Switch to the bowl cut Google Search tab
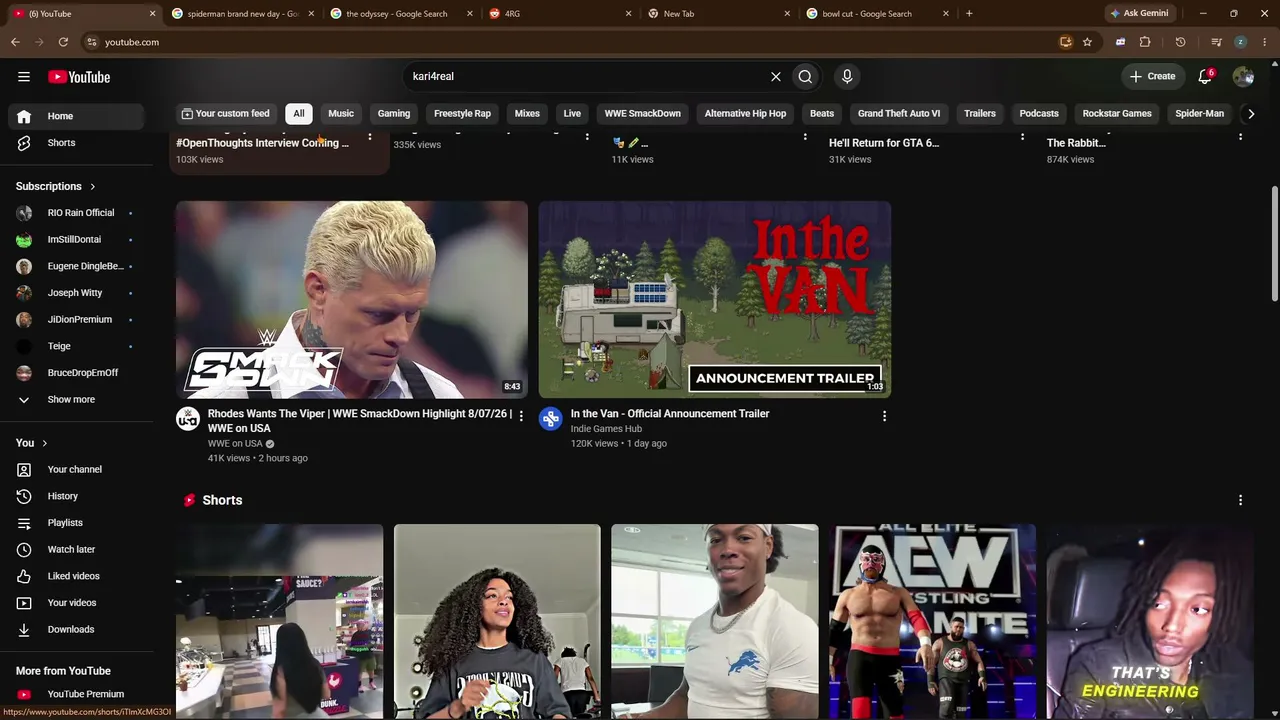The width and height of the screenshot is (1280, 720). [x=875, y=14]
